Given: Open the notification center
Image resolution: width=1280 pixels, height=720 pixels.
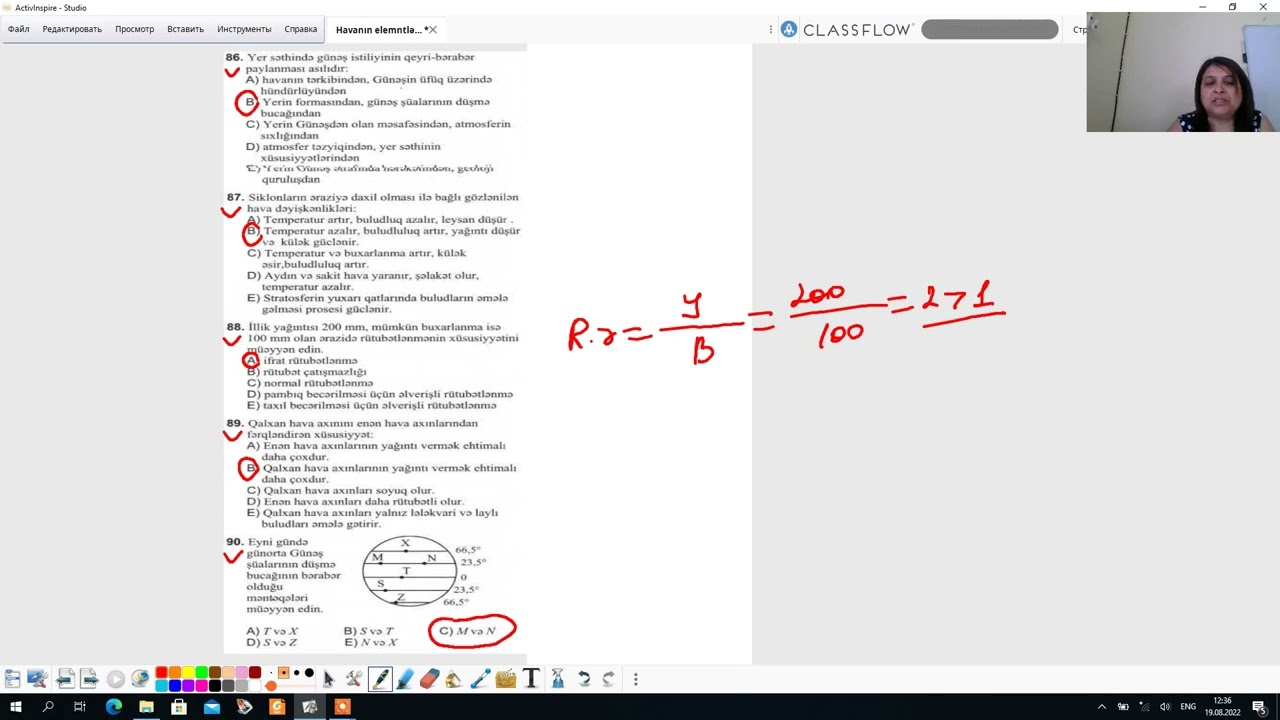Looking at the screenshot, I should 1259,707.
